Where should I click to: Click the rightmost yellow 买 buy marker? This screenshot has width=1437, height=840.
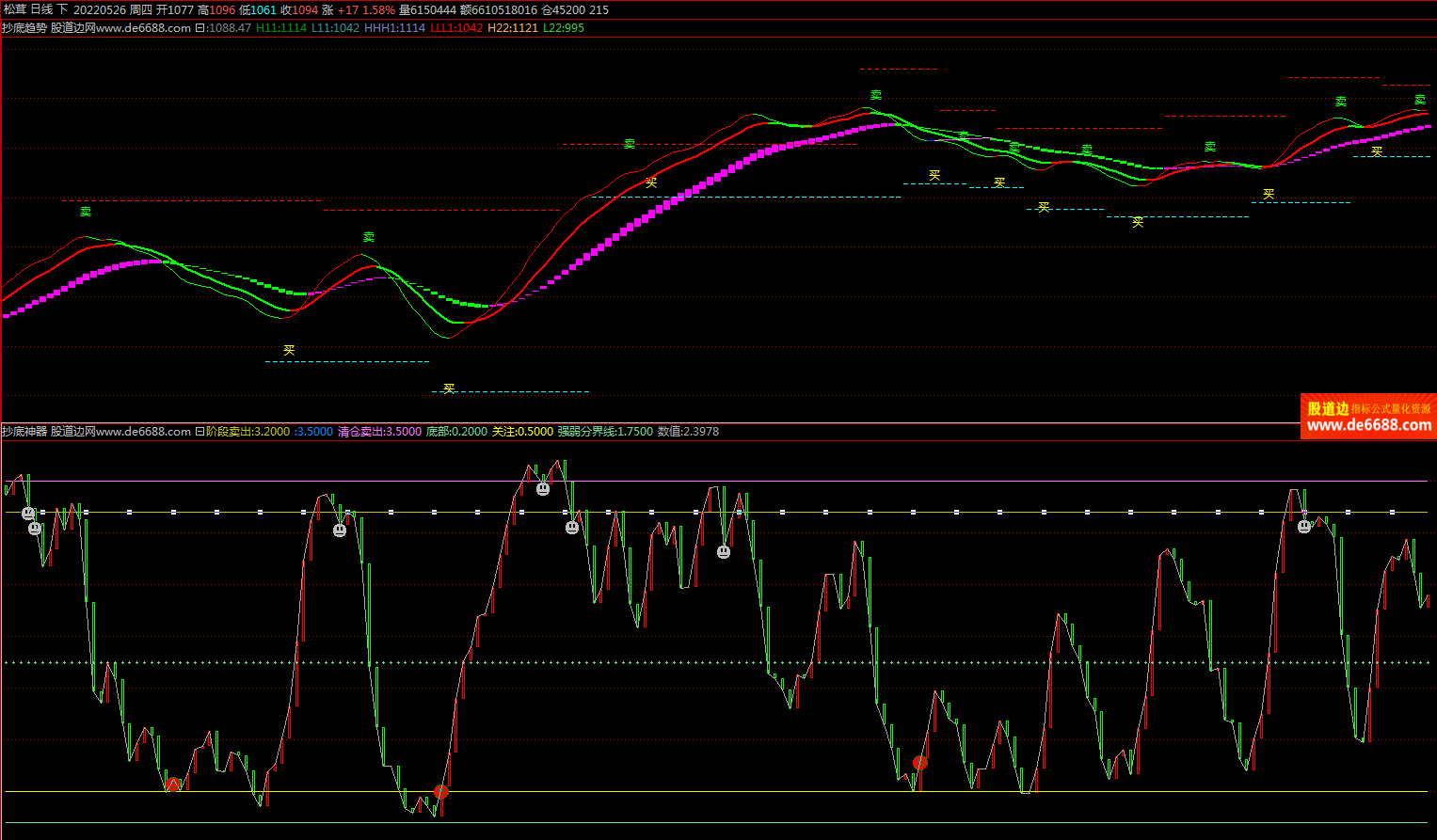click(x=1377, y=151)
